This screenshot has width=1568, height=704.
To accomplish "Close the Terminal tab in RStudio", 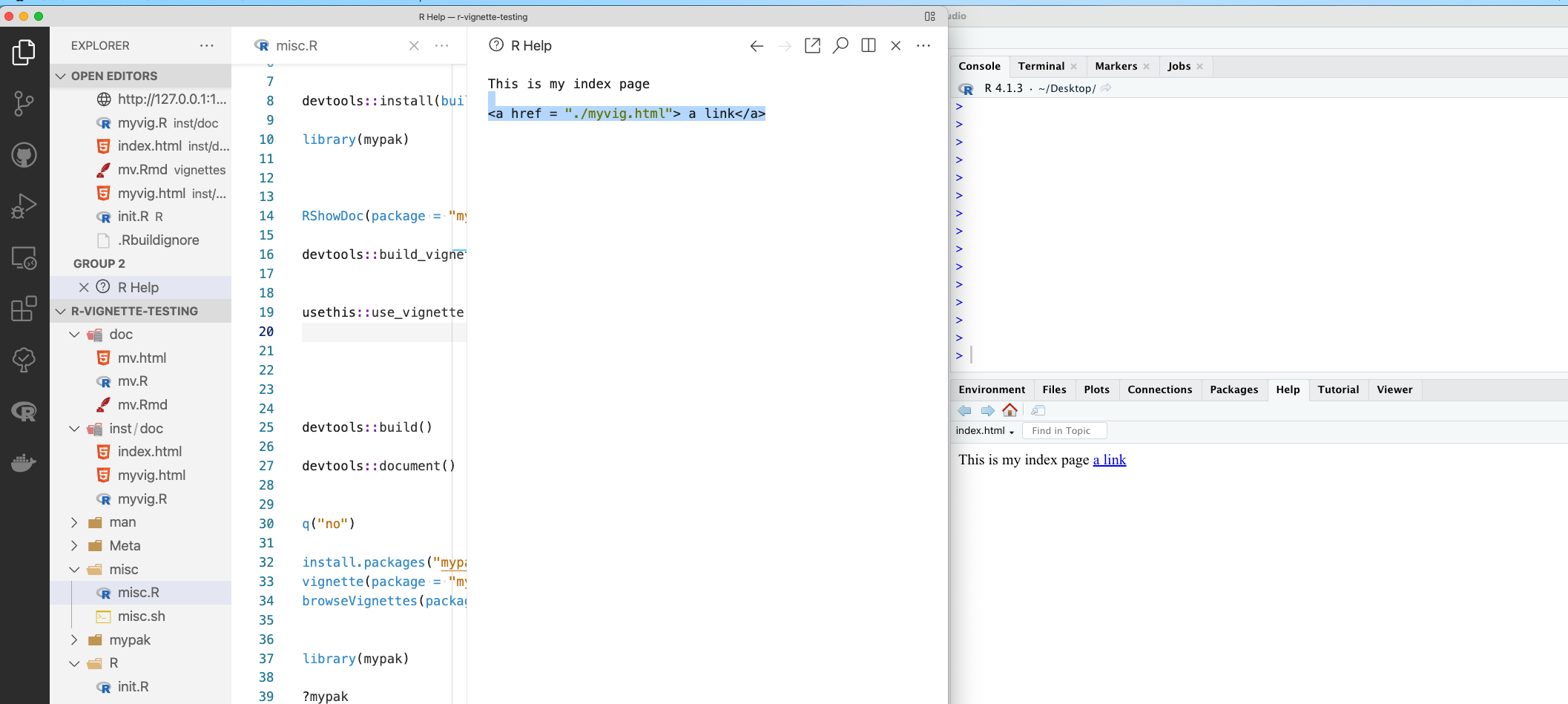I will point(1073,67).
